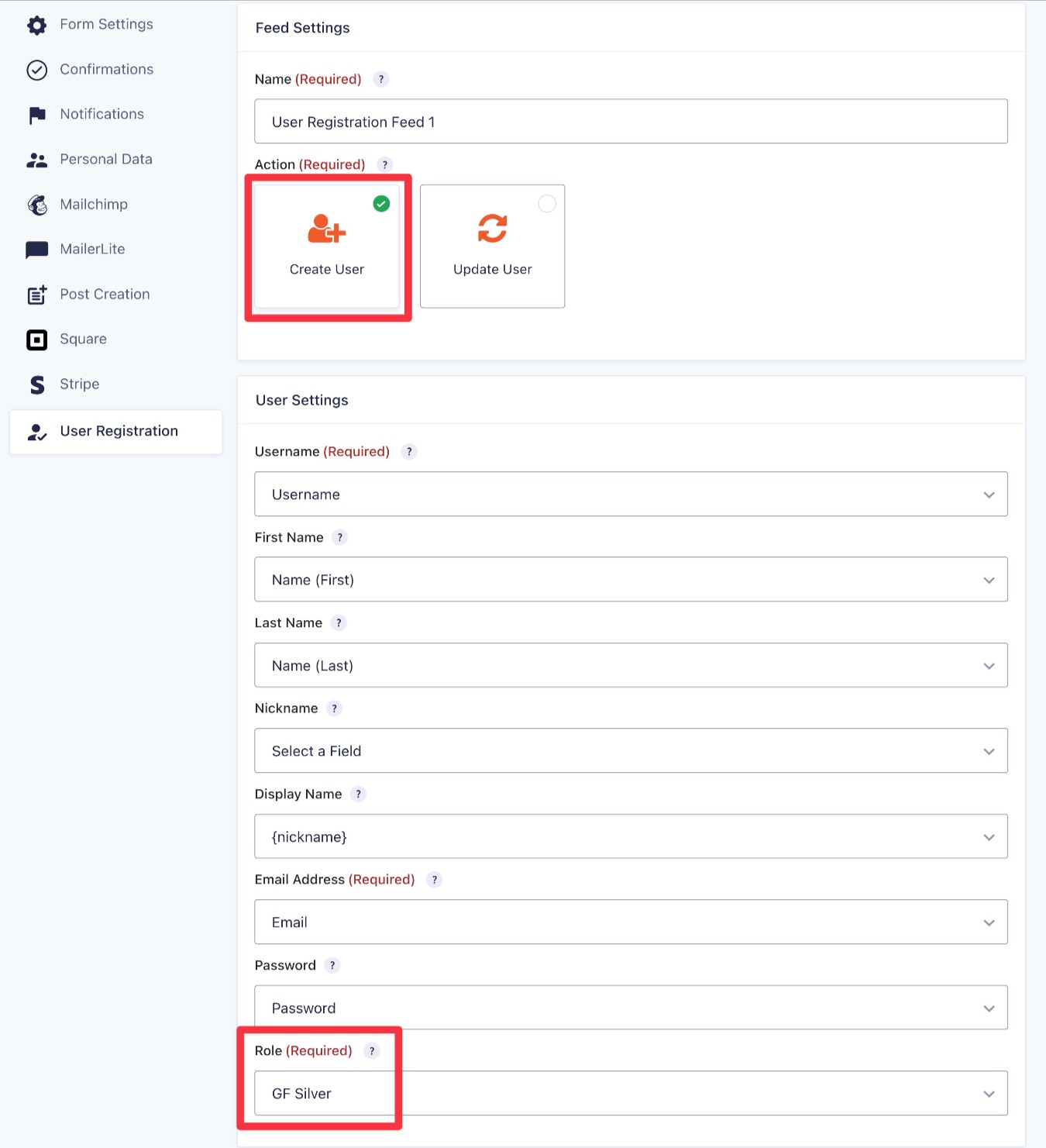
Task: Click the MailerLite speech bubble icon
Action: point(36,250)
